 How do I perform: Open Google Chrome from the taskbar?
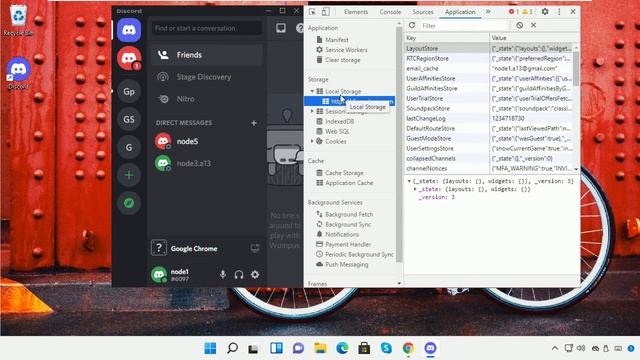[x=408, y=348]
